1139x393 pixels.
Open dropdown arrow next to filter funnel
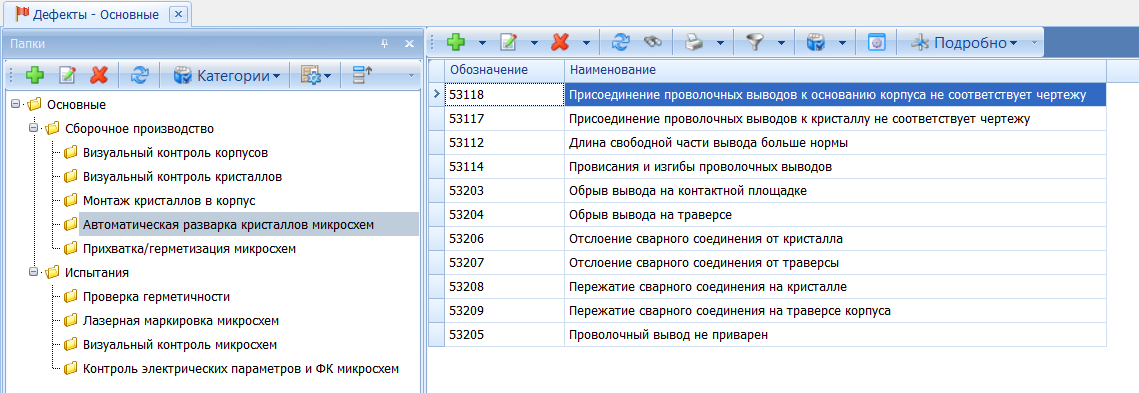(x=782, y=43)
